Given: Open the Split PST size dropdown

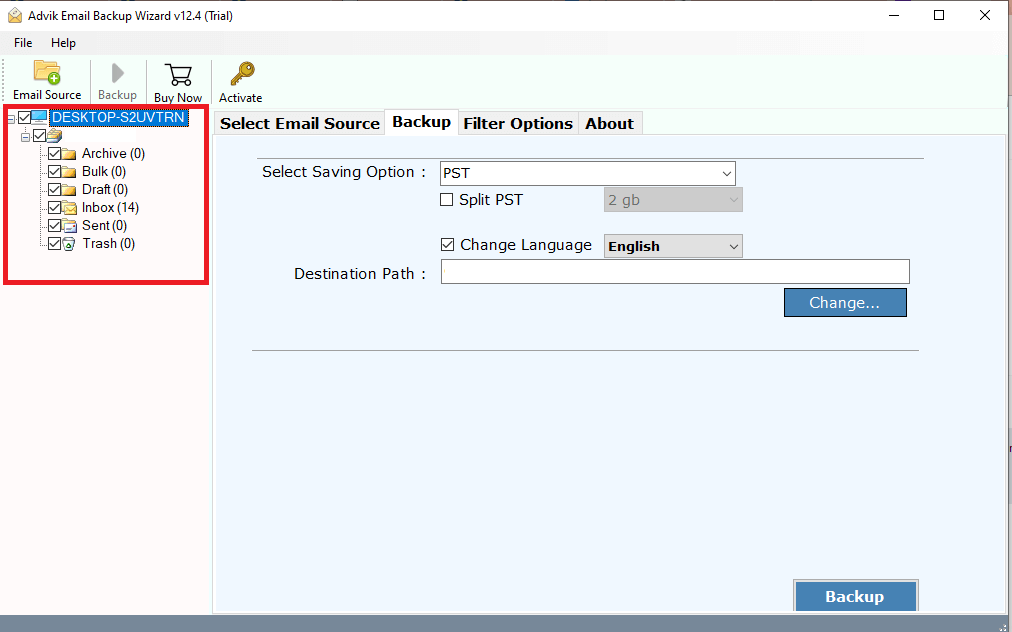Looking at the screenshot, I should (673, 200).
